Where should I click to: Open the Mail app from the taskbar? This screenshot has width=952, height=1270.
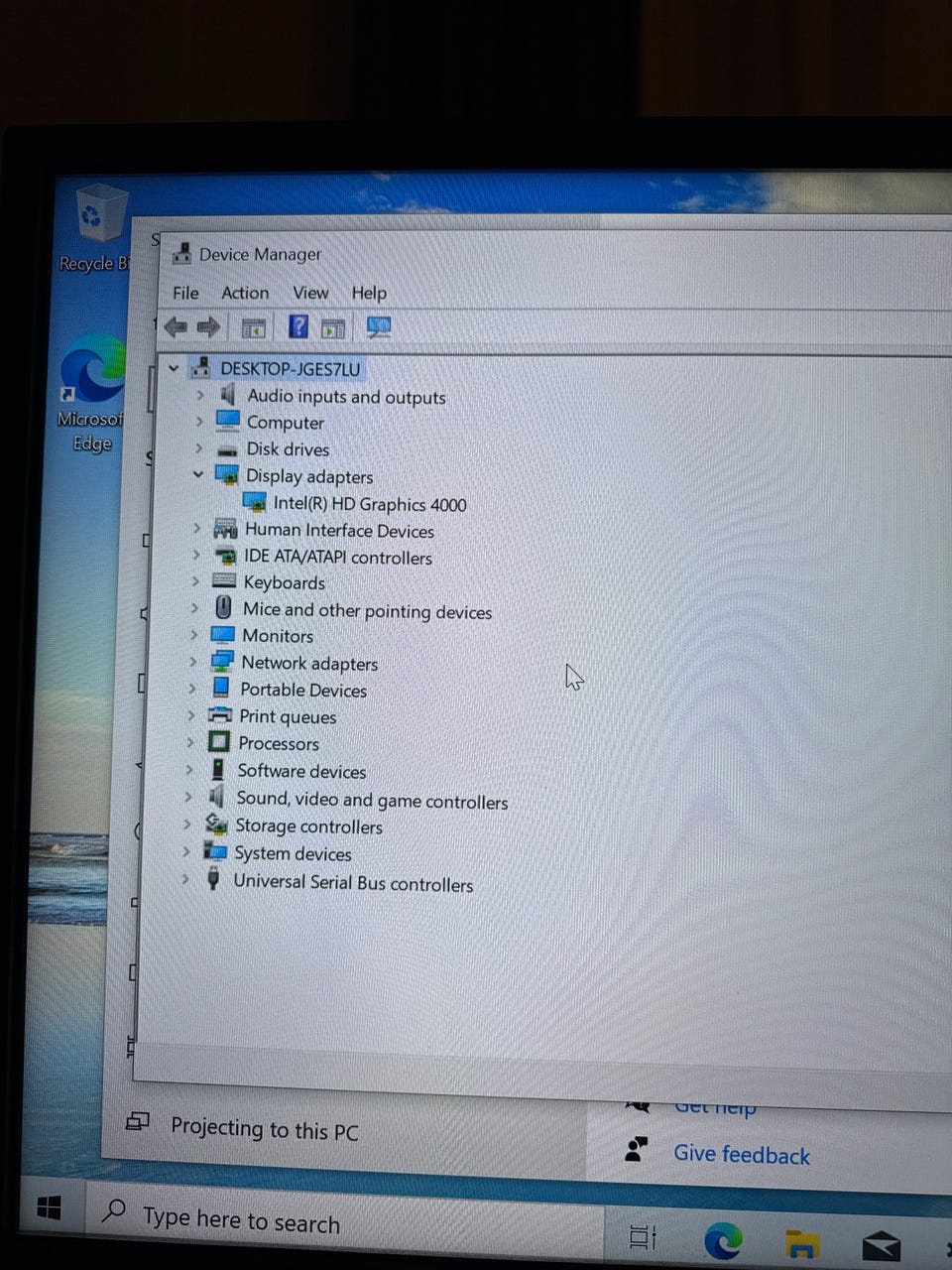pyautogui.click(x=881, y=1245)
